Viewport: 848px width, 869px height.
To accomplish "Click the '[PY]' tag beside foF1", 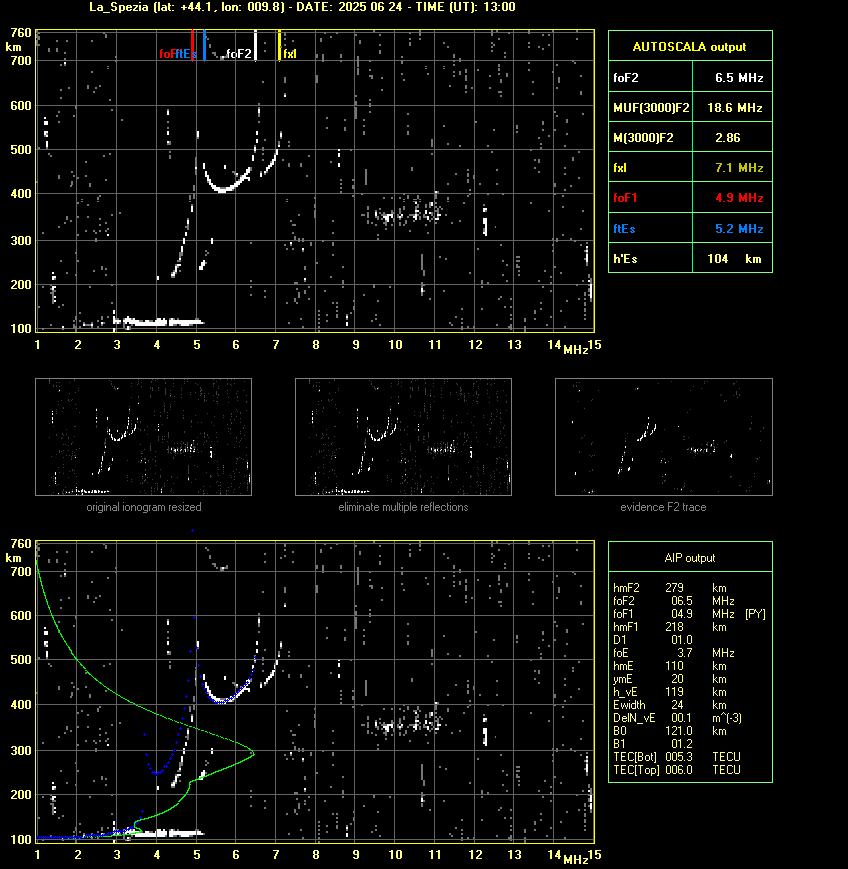I will (x=755, y=614).
